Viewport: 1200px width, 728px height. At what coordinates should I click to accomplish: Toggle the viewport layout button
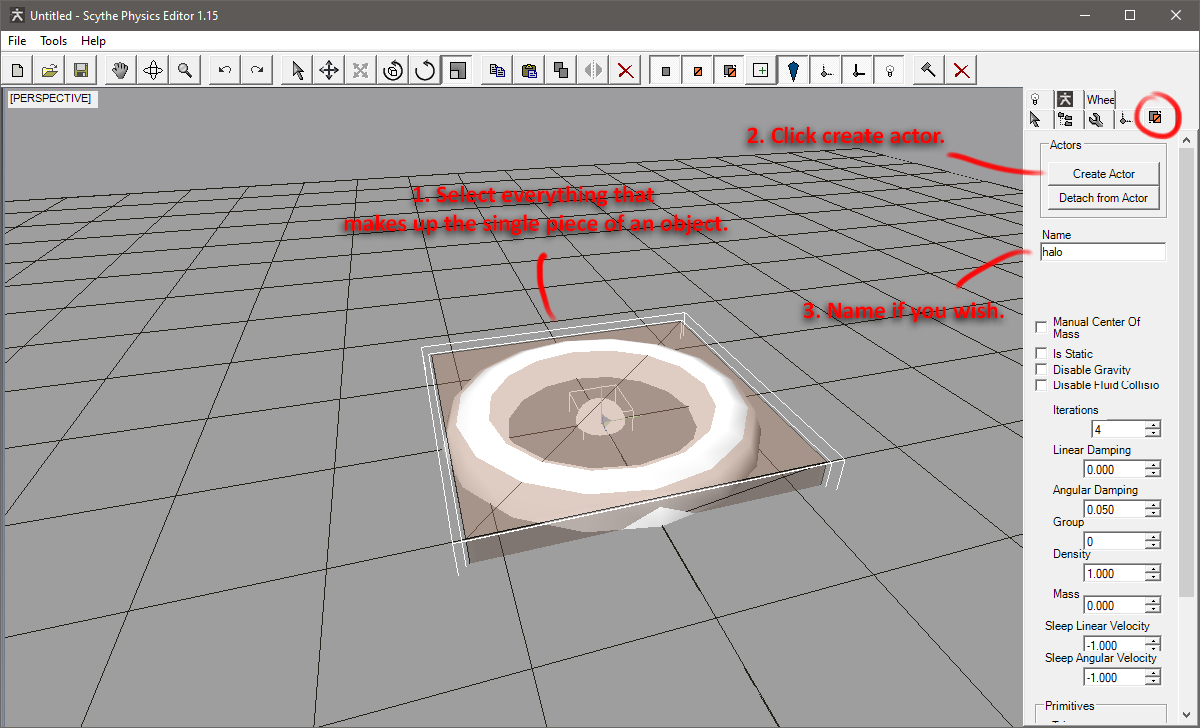pyautogui.click(x=457, y=70)
